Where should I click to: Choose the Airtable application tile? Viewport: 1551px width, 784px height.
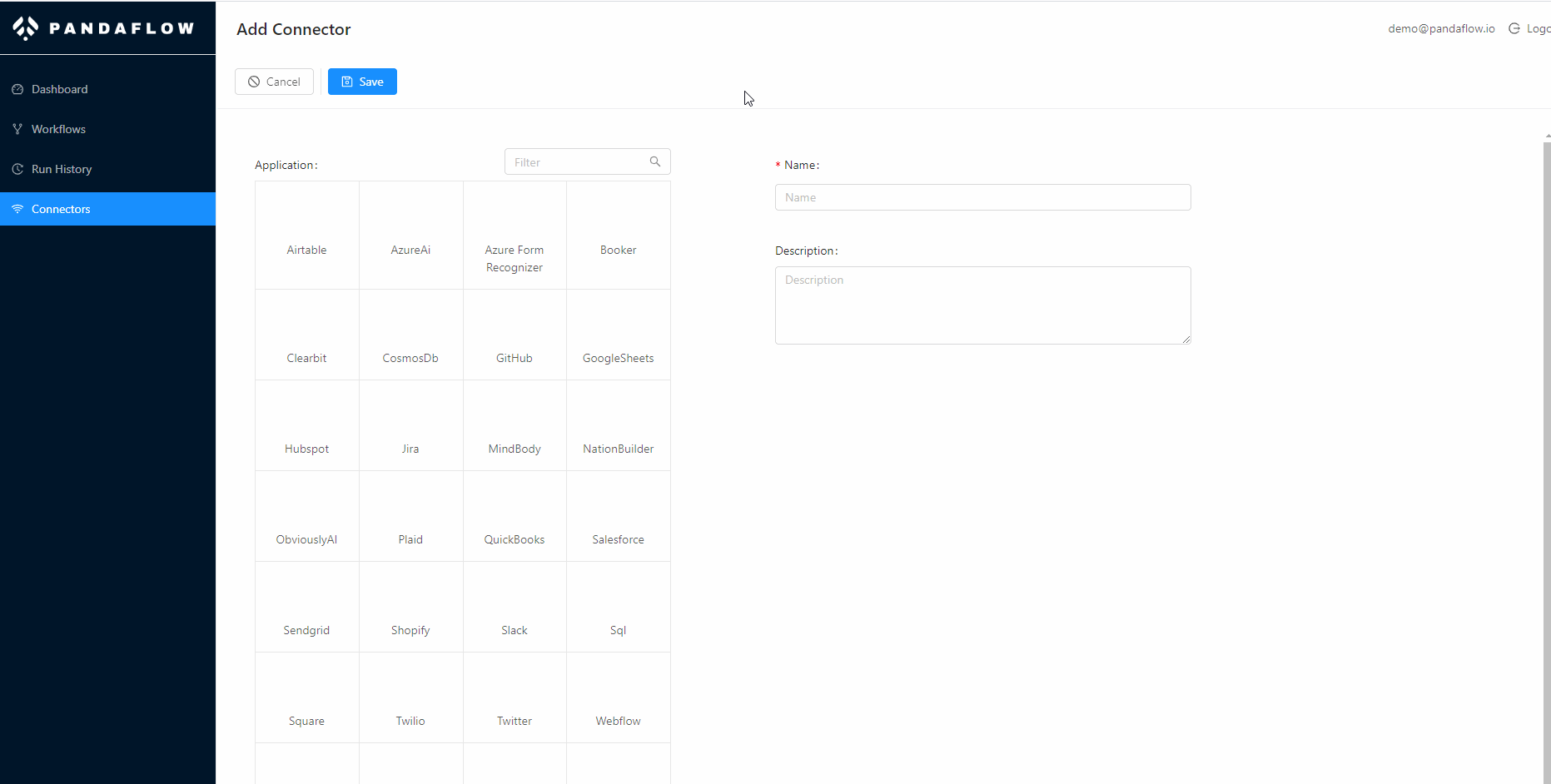(306, 236)
